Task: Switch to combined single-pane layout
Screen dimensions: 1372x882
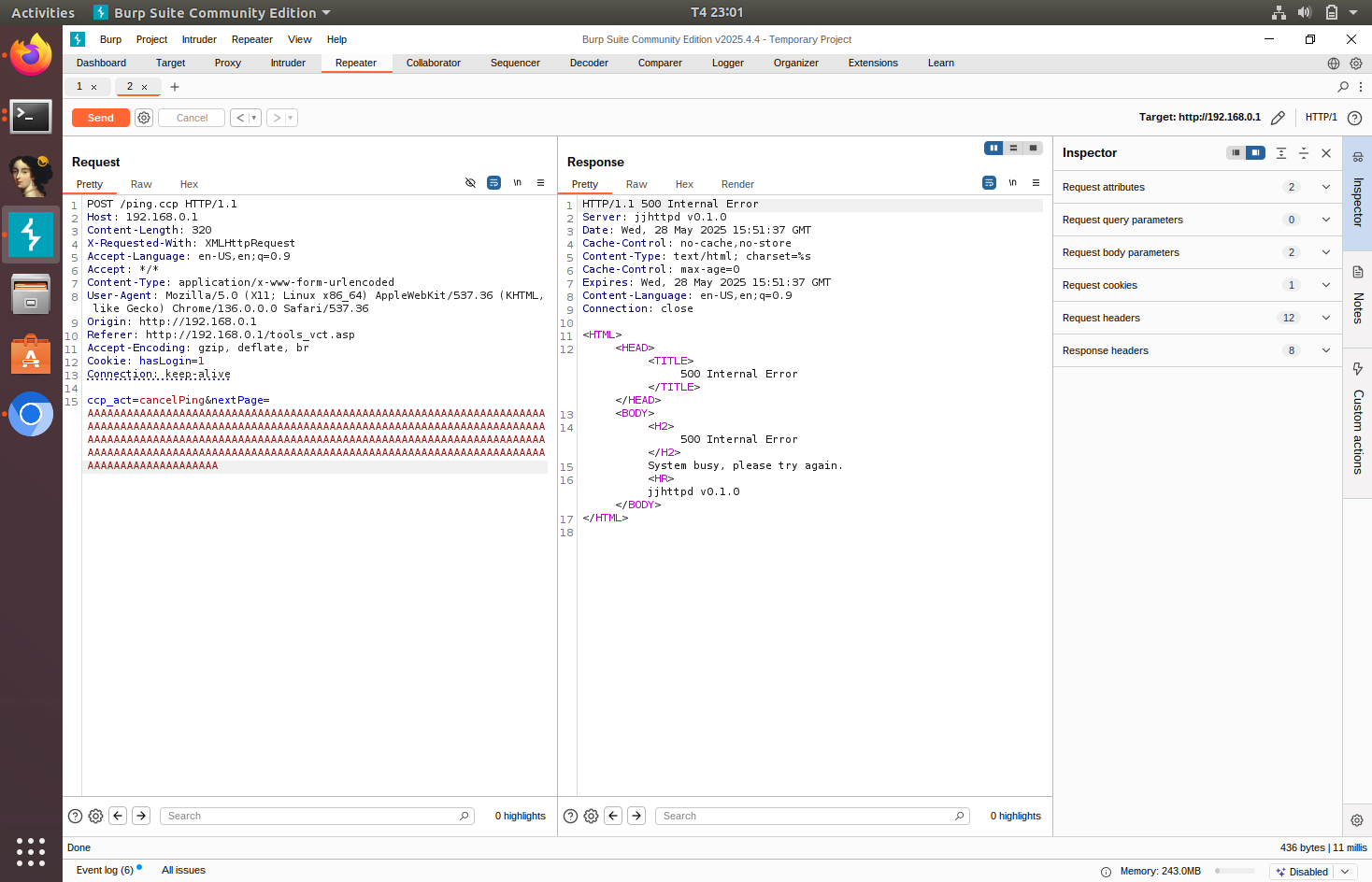Action: (x=1033, y=148)
